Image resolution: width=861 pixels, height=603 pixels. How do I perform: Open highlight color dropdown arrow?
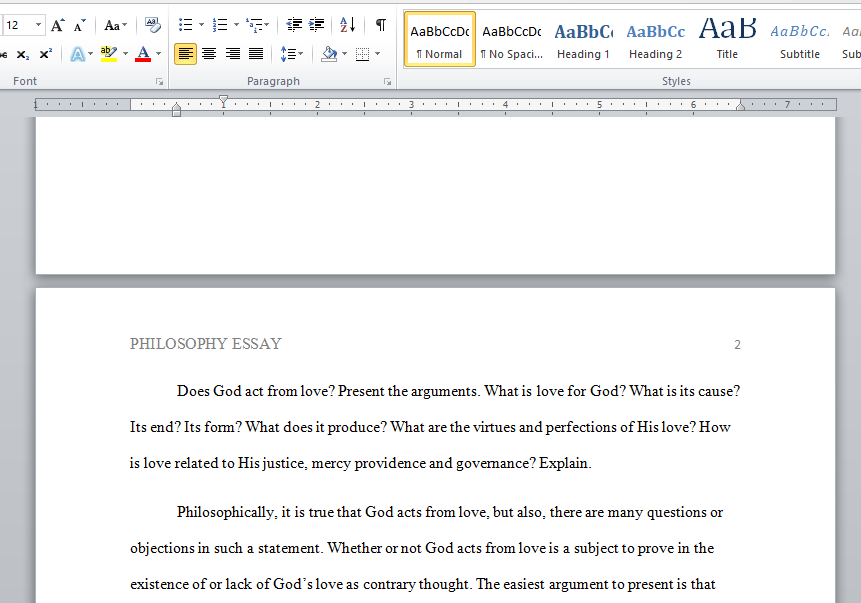point(125,54)
